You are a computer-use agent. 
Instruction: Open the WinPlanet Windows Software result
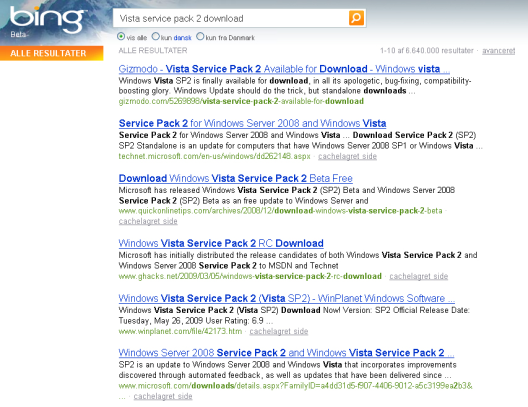(x=287, y=298)
